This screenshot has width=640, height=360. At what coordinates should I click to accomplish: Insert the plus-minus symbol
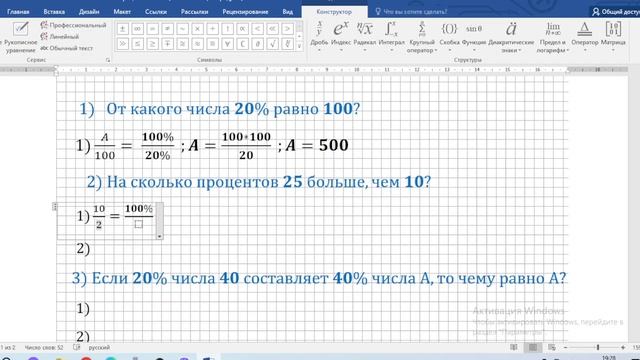(122, 29)
